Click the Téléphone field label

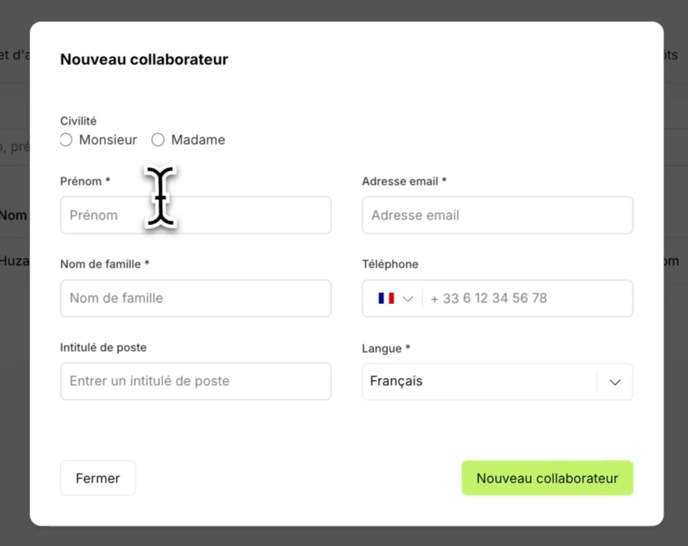point(390,264)
